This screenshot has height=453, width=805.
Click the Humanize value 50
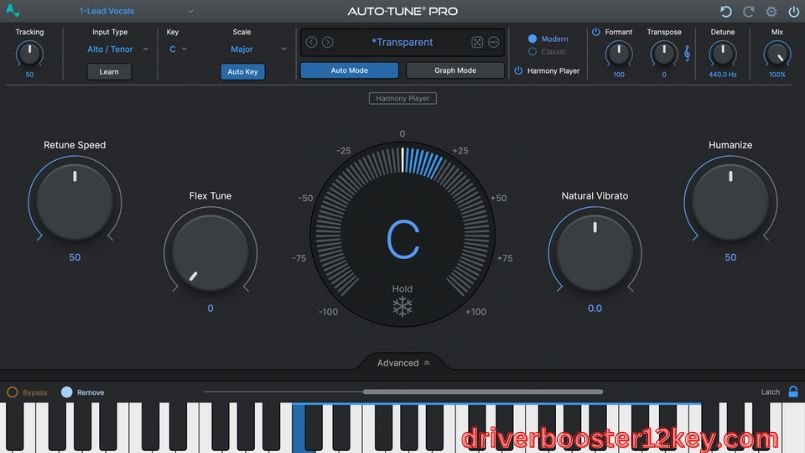[x=730, y=257]
